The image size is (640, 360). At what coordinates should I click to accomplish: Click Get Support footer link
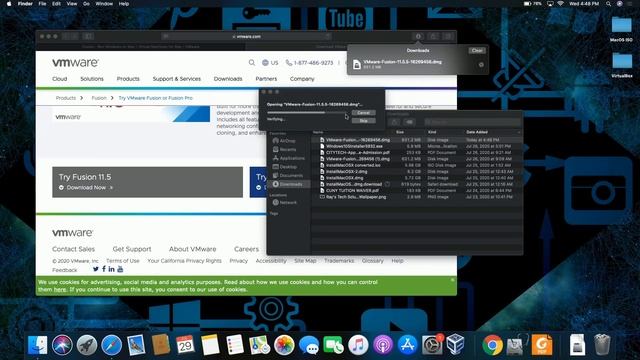point(132,249)
